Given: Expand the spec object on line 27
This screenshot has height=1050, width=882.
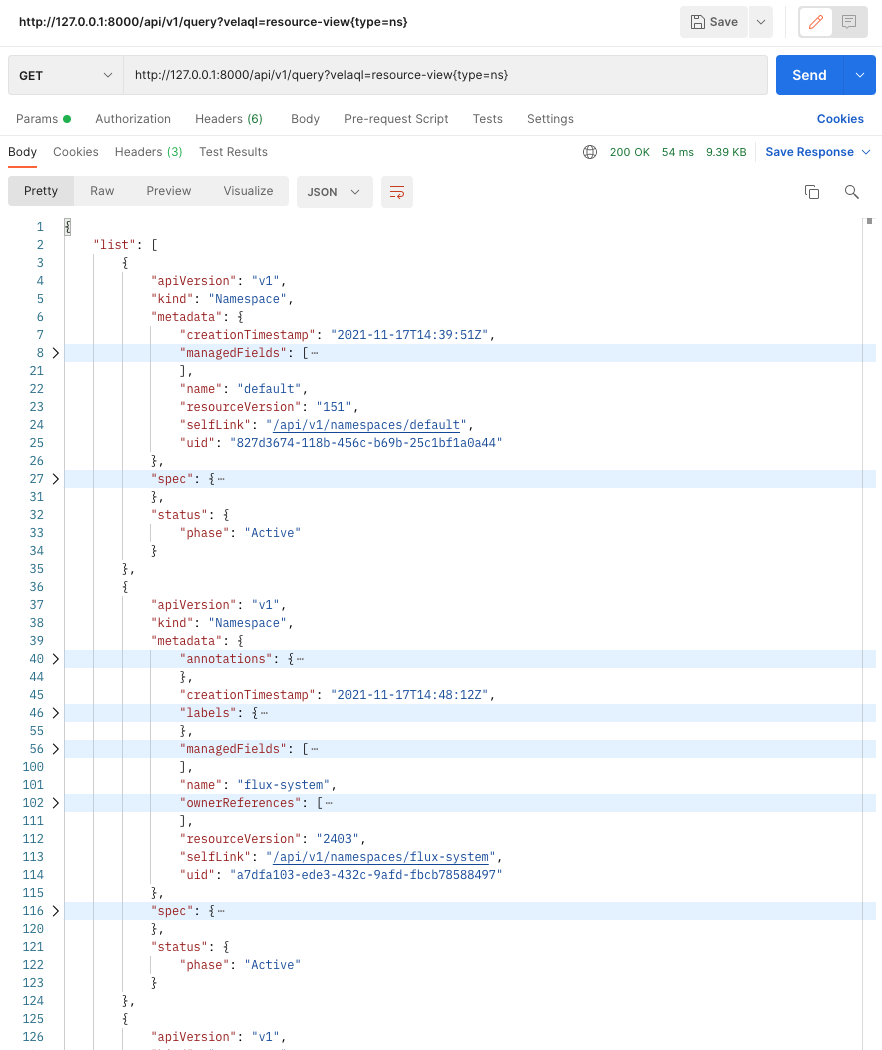Looking at the screenshot, I should pos(56,479).
